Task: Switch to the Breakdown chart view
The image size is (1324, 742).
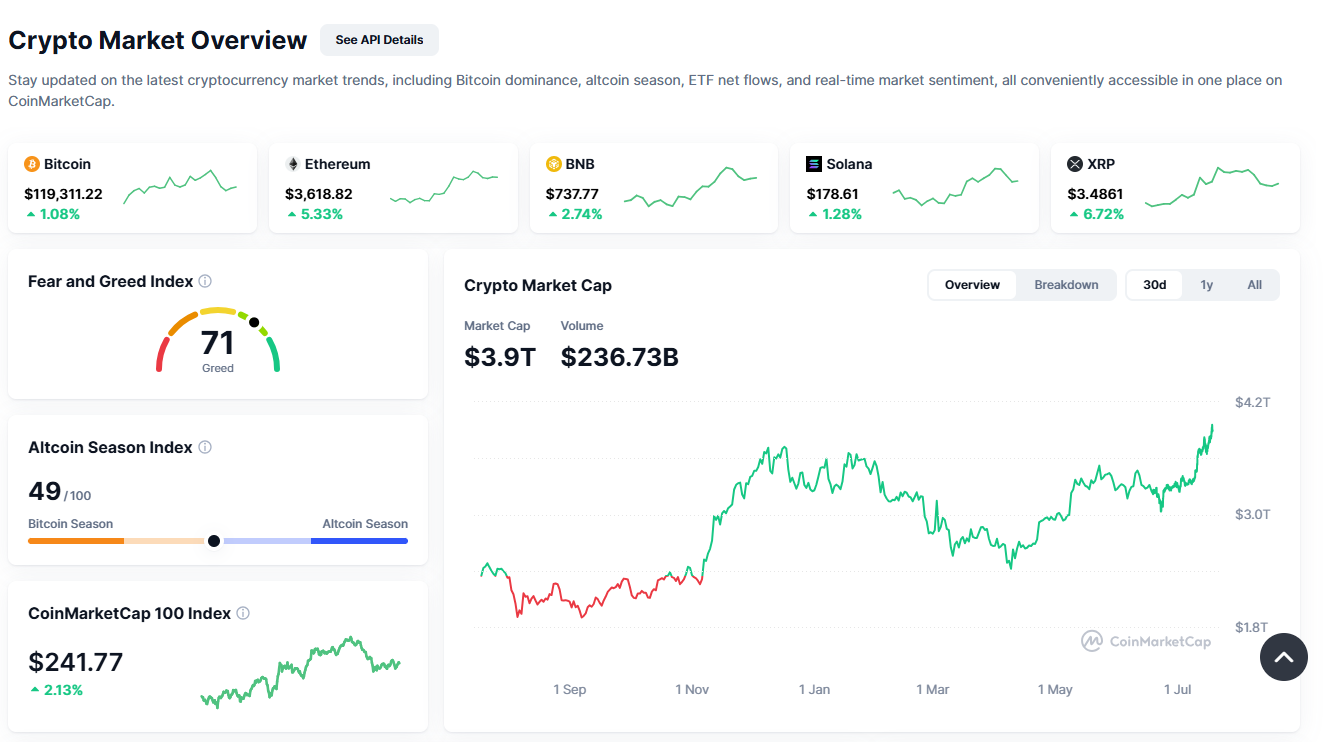Action: (x=1066, y=285)
